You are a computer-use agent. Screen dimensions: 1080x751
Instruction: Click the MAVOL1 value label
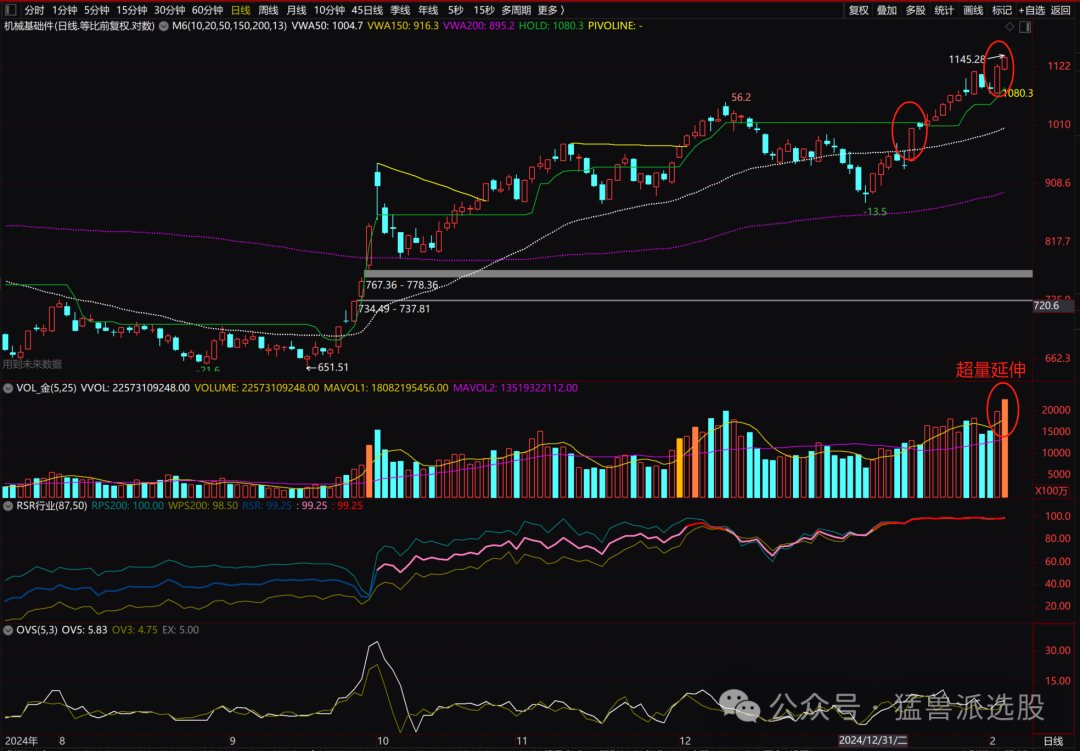[x=386, y=389]
